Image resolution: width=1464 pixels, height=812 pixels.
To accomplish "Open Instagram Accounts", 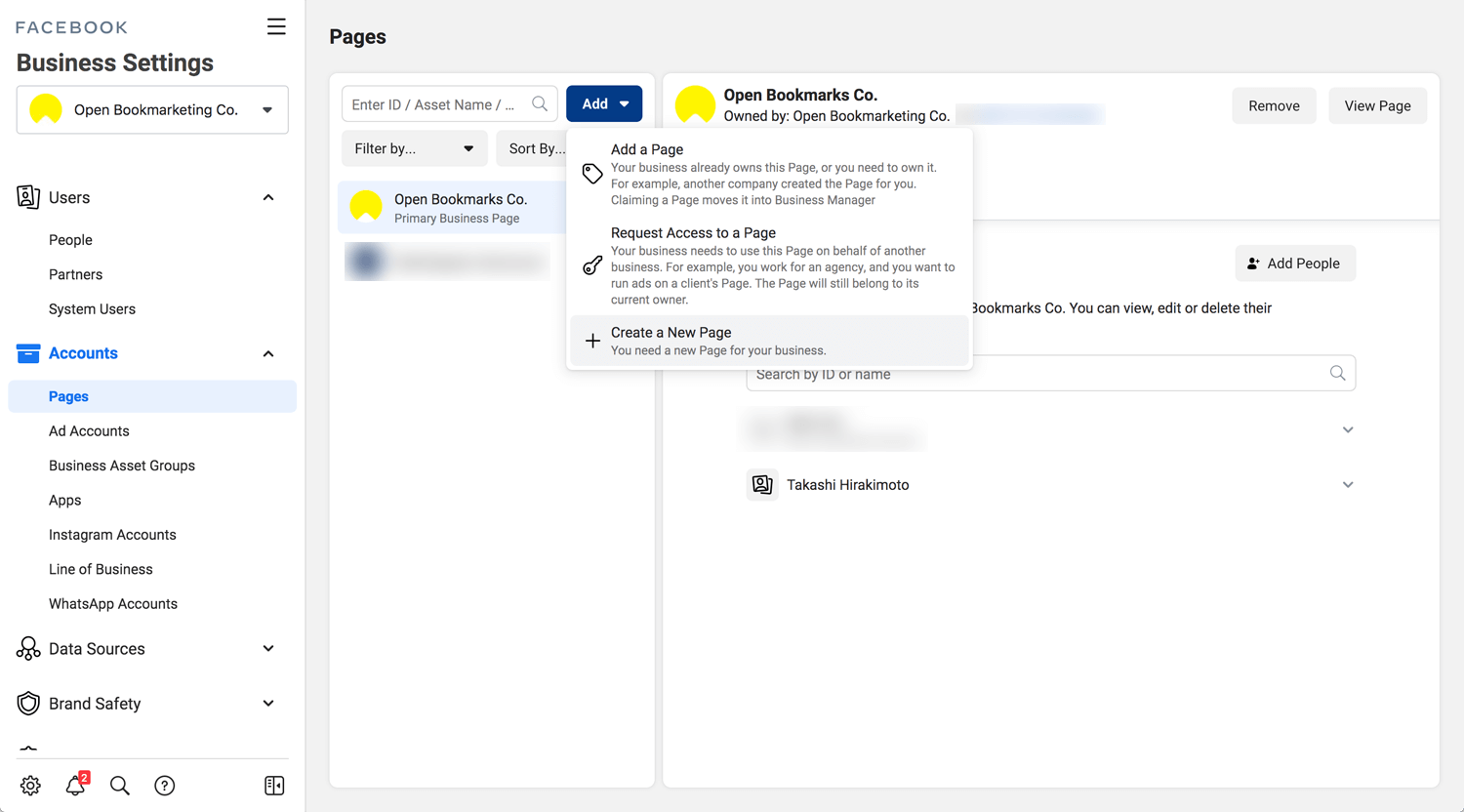I will pos(112,535).
